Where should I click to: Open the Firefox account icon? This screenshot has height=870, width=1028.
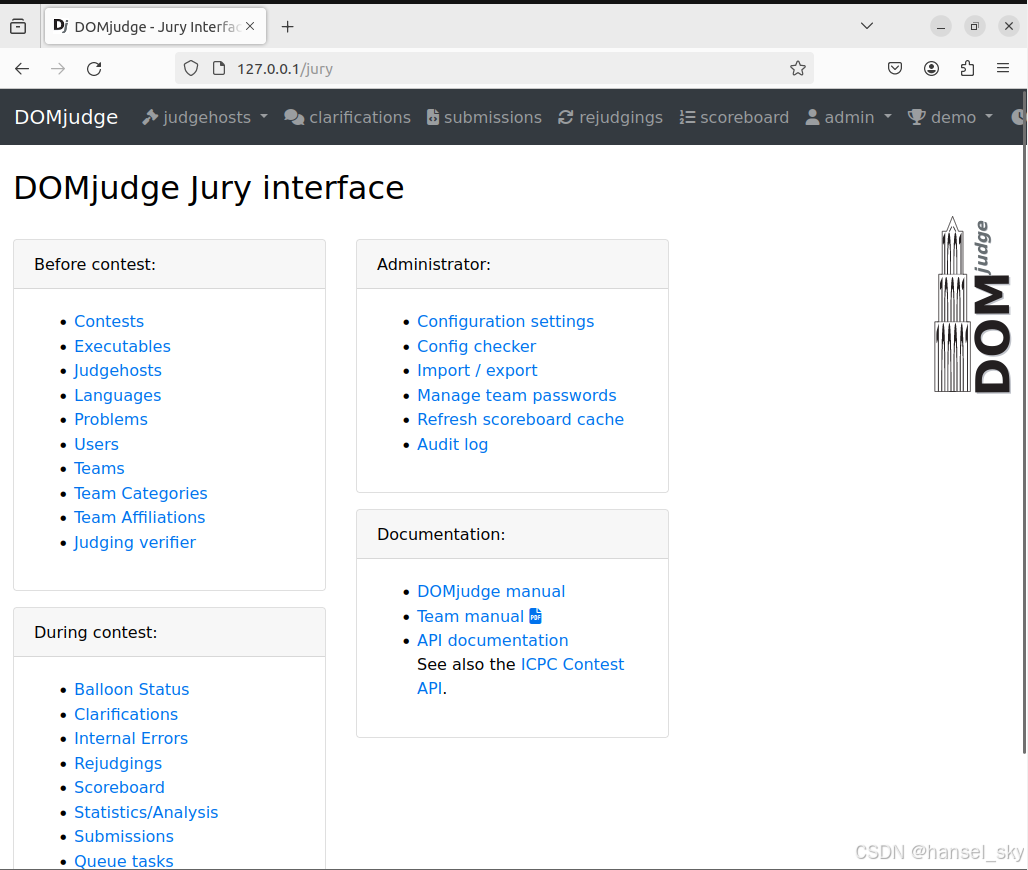[x=931, y=68]
